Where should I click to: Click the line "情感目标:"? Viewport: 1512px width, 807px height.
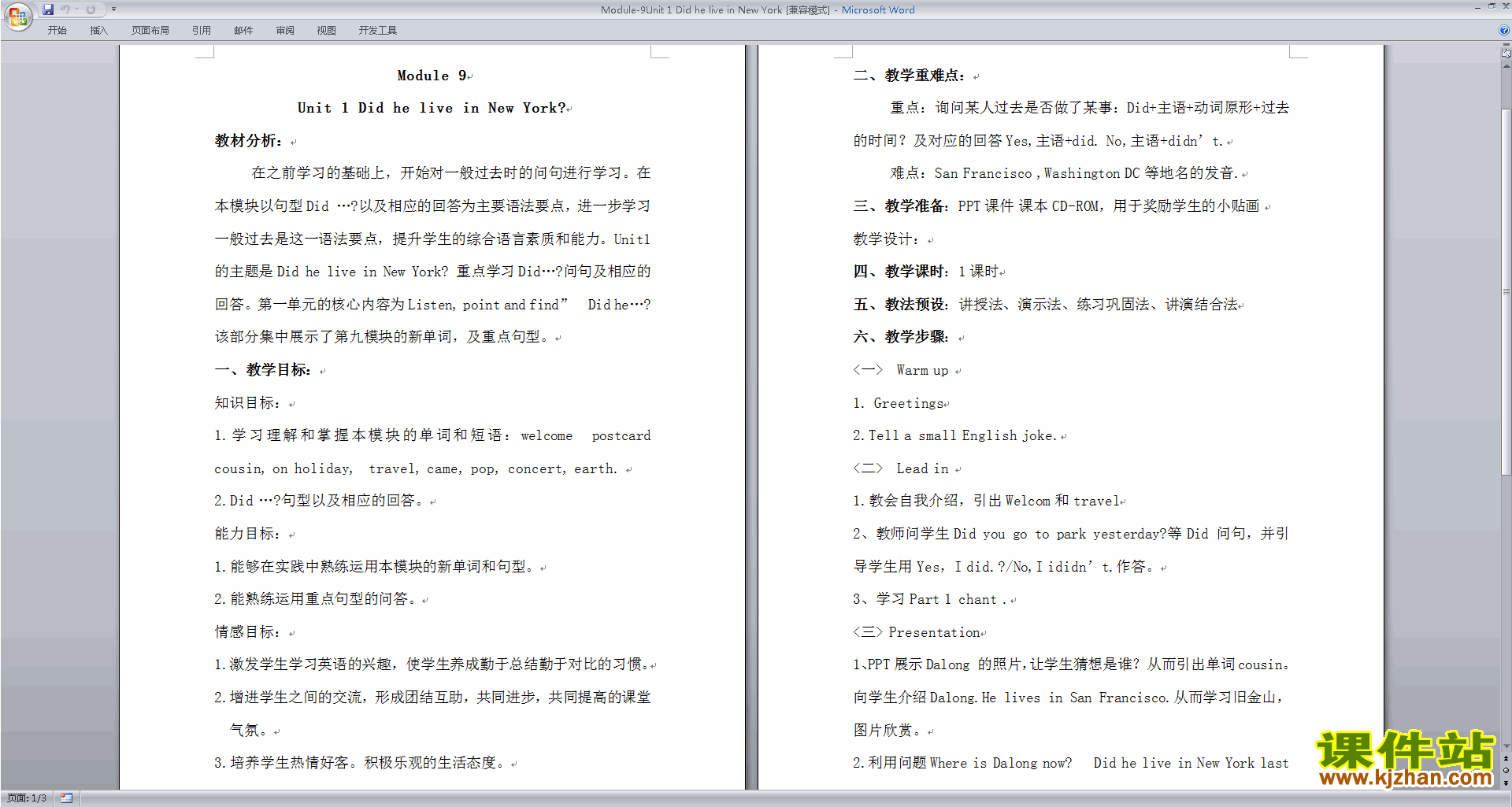[x=247, y=632]
